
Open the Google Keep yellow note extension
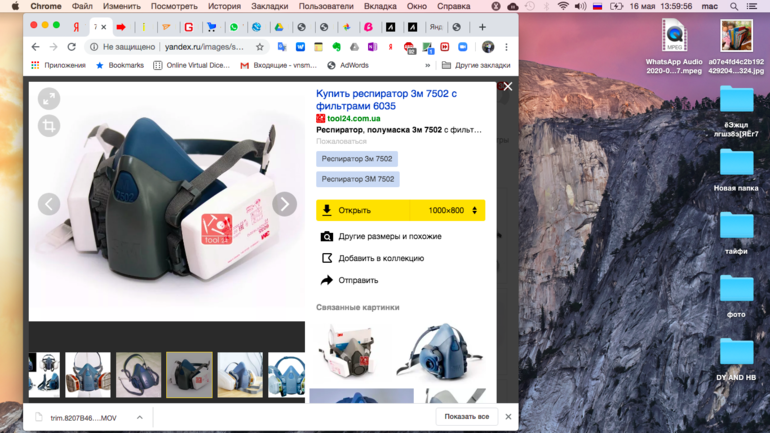(318, 47)
